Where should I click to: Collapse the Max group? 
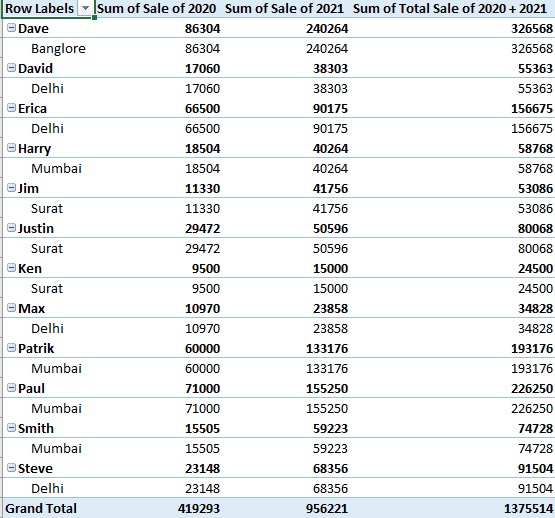click(x=11, y=308)
